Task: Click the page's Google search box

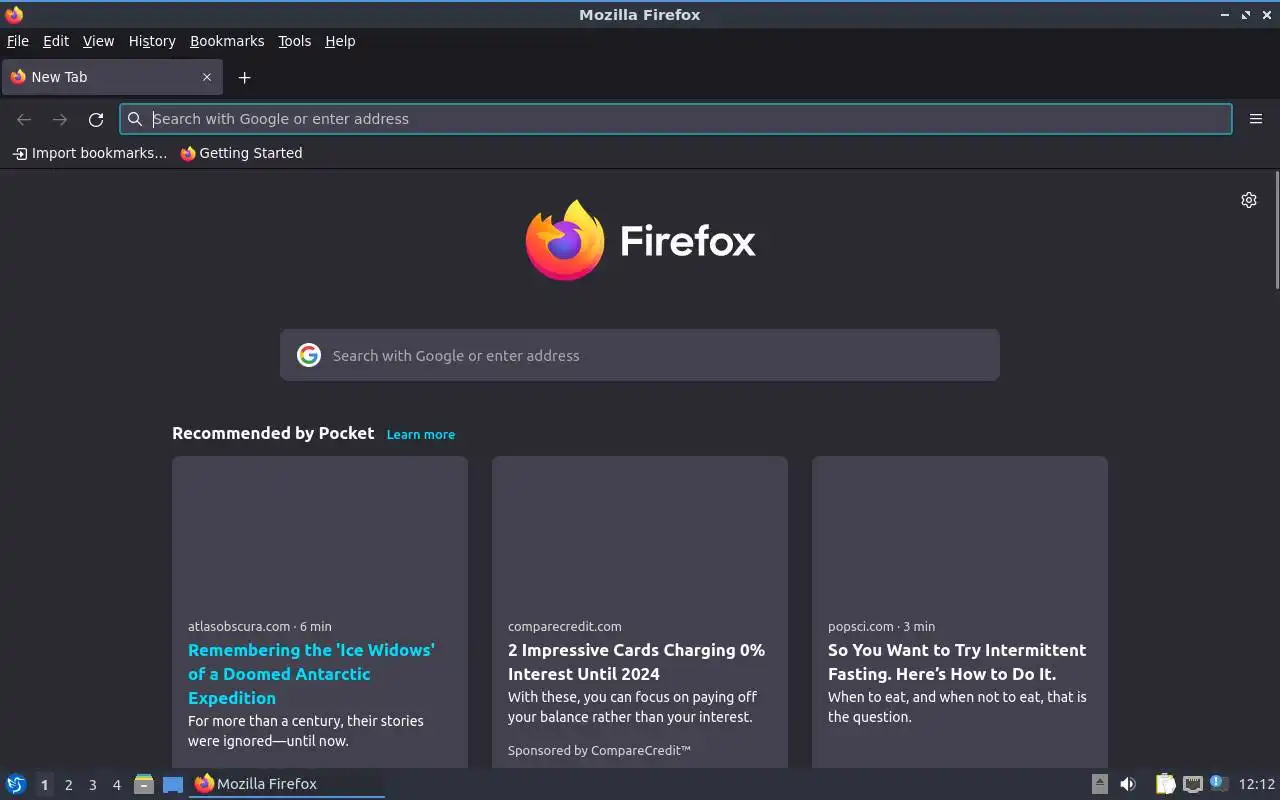Action: (x=640, y=355)
